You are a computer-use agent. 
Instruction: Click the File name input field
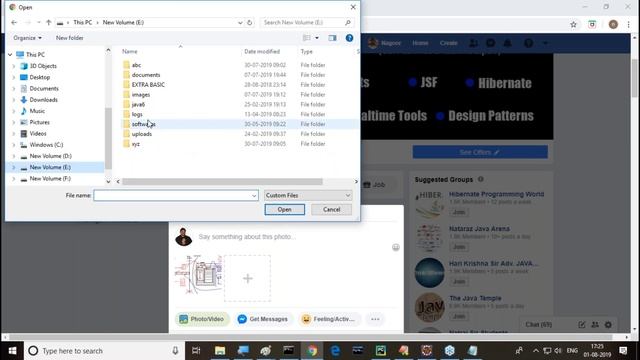coord(176,196)
